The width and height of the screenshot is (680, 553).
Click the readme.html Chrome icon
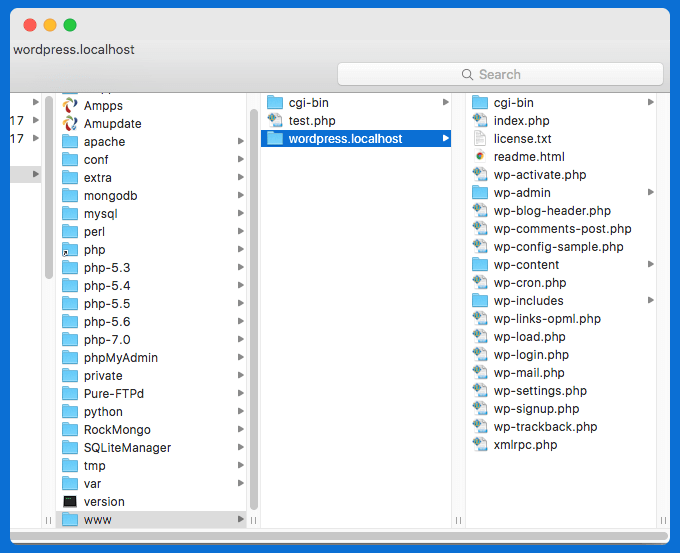click(480, 156)
